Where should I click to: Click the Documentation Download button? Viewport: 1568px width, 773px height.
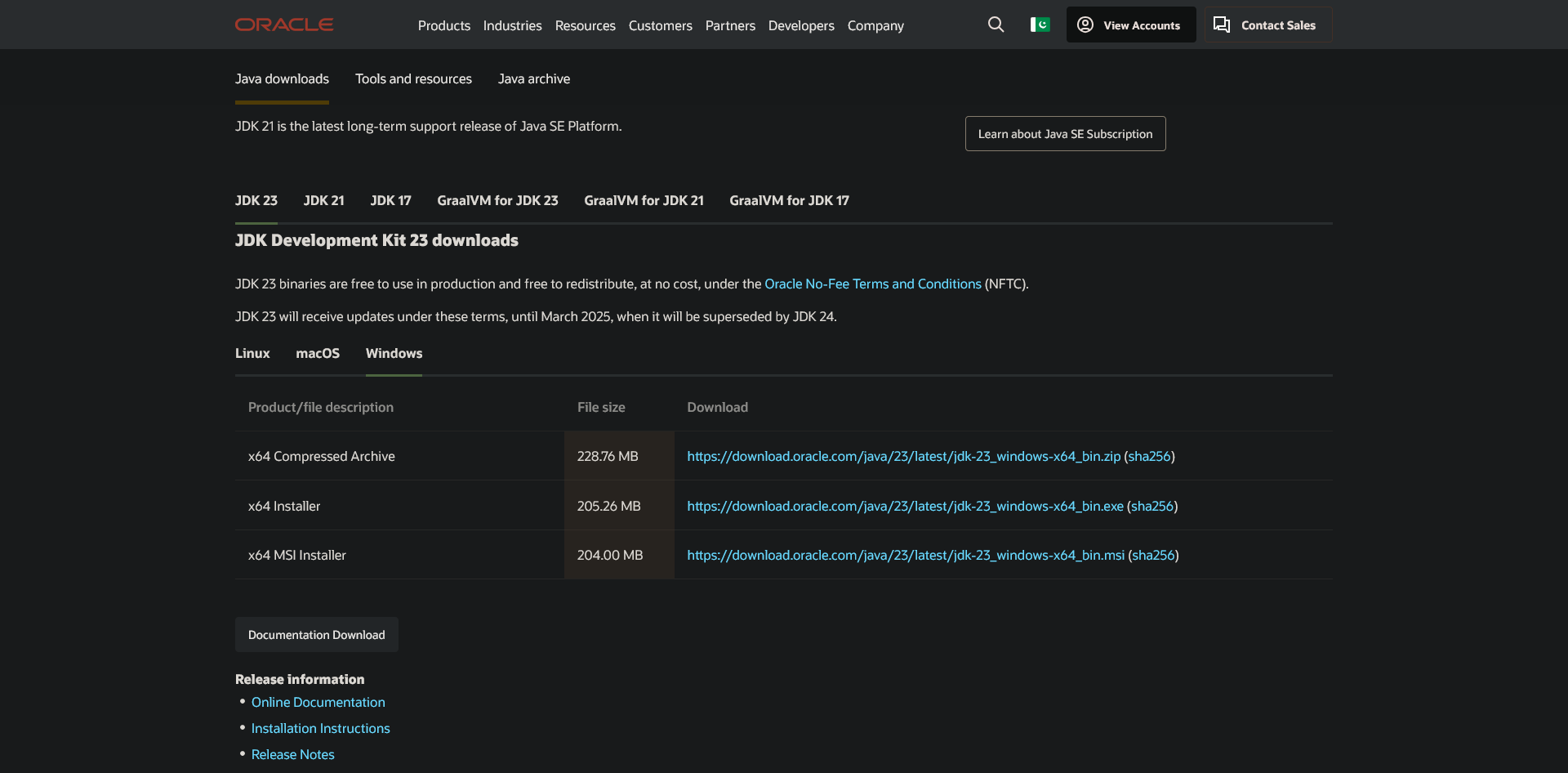tap(316, 635)
